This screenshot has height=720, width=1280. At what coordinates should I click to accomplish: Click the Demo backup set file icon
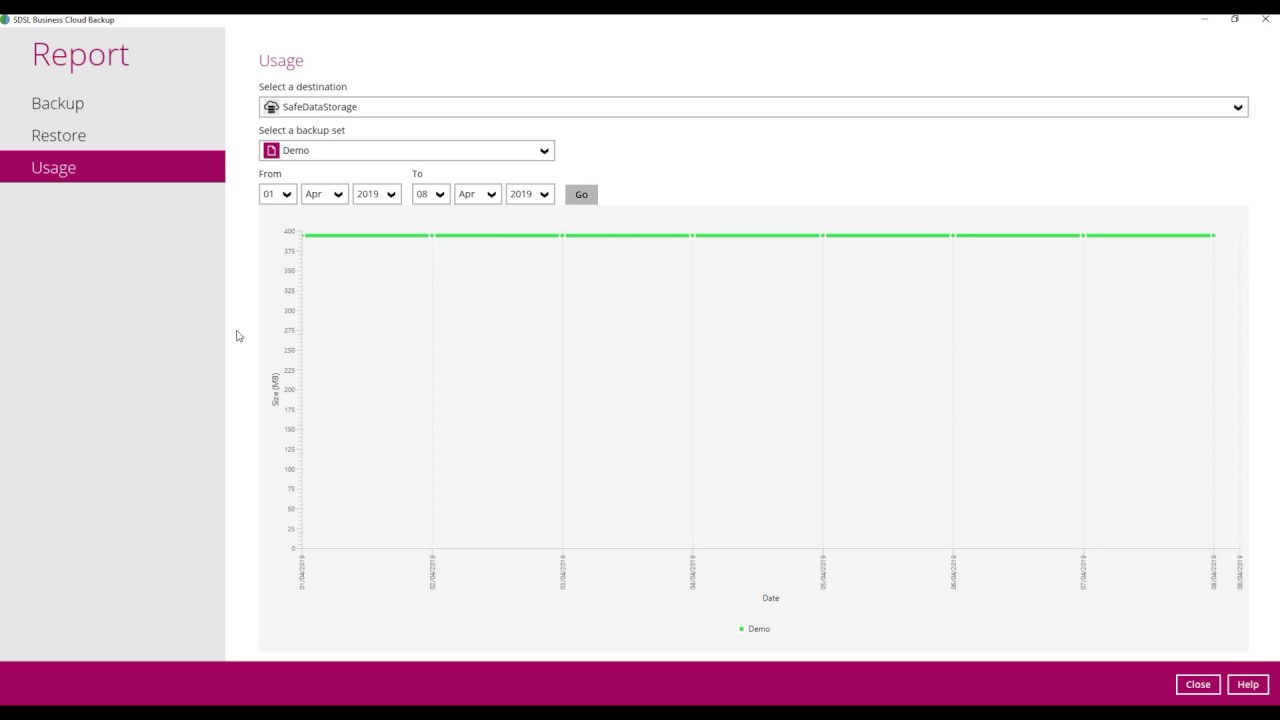pos(271,151)
